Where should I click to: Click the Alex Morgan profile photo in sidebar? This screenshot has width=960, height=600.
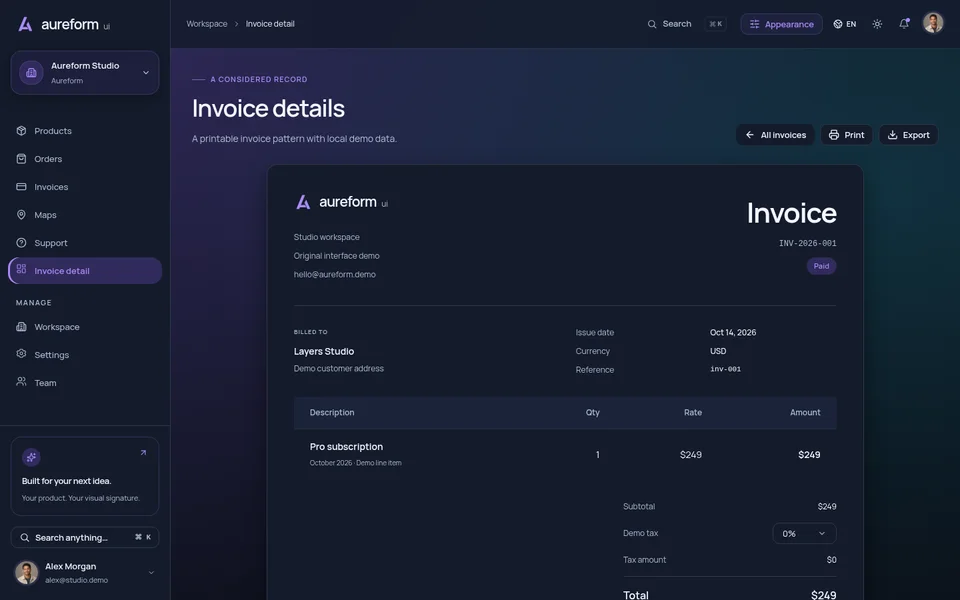click(x=26, y=572)
